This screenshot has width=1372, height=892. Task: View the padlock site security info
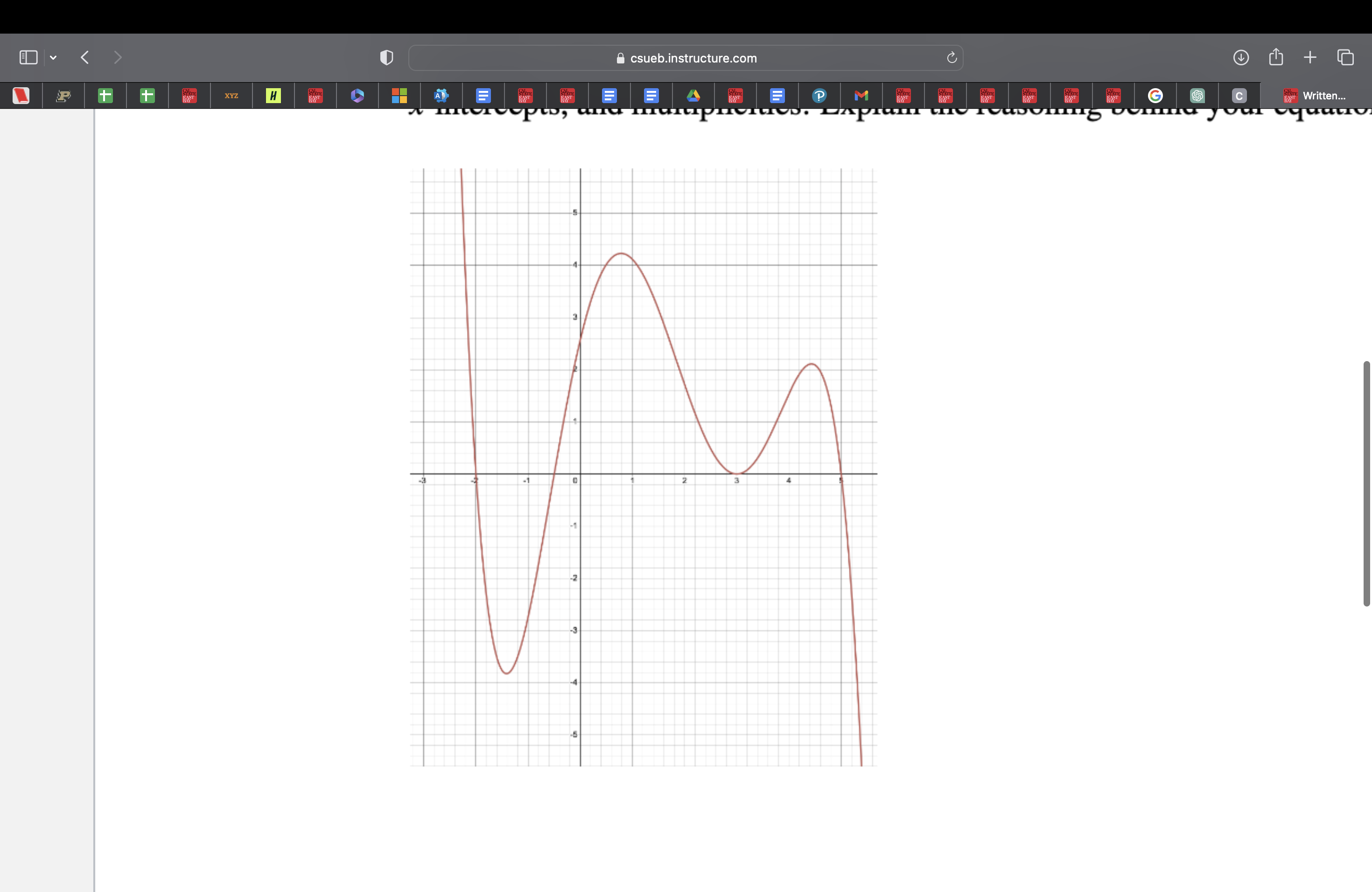tap(620, 58)
